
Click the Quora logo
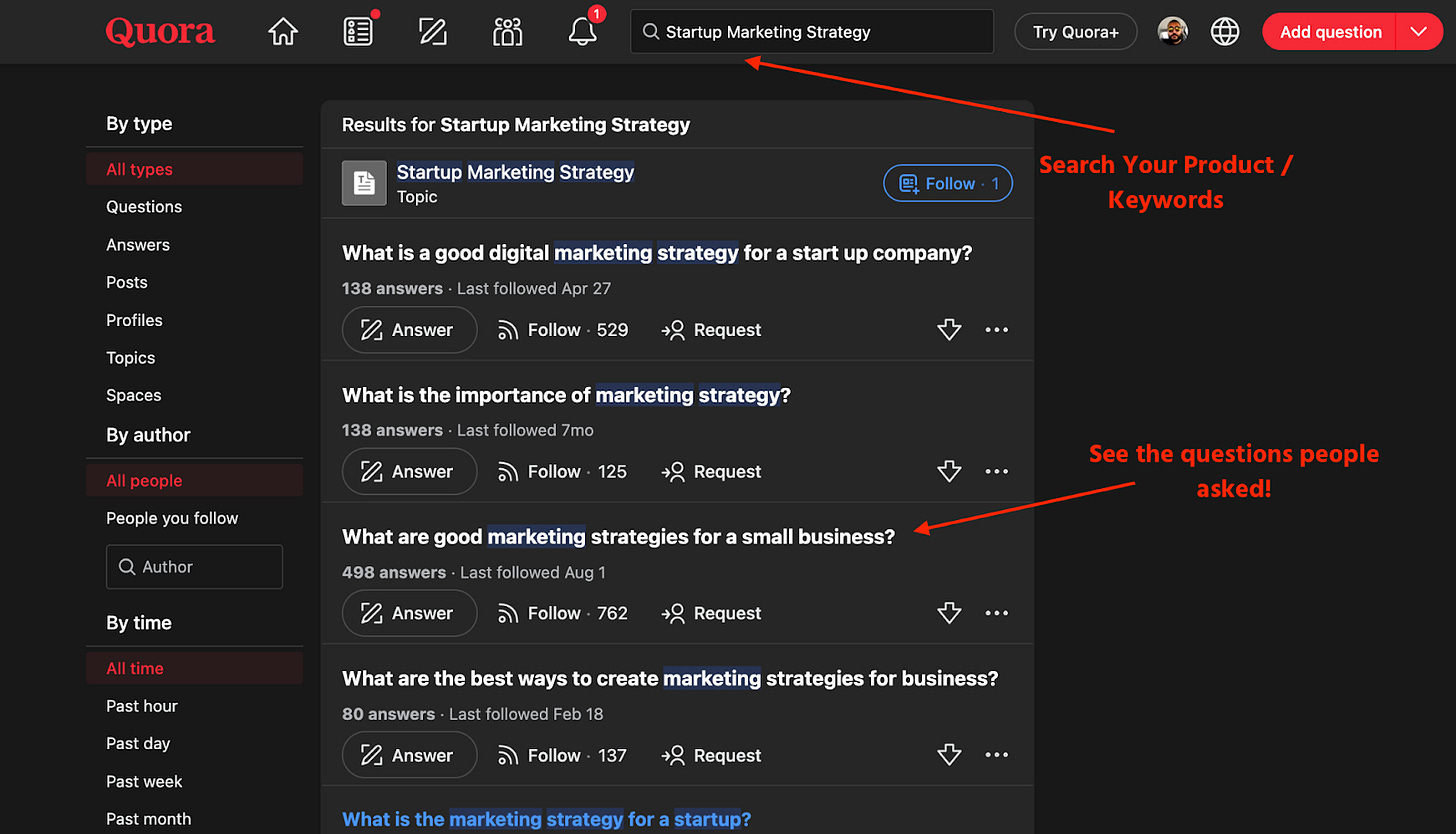tap(160, 32)
